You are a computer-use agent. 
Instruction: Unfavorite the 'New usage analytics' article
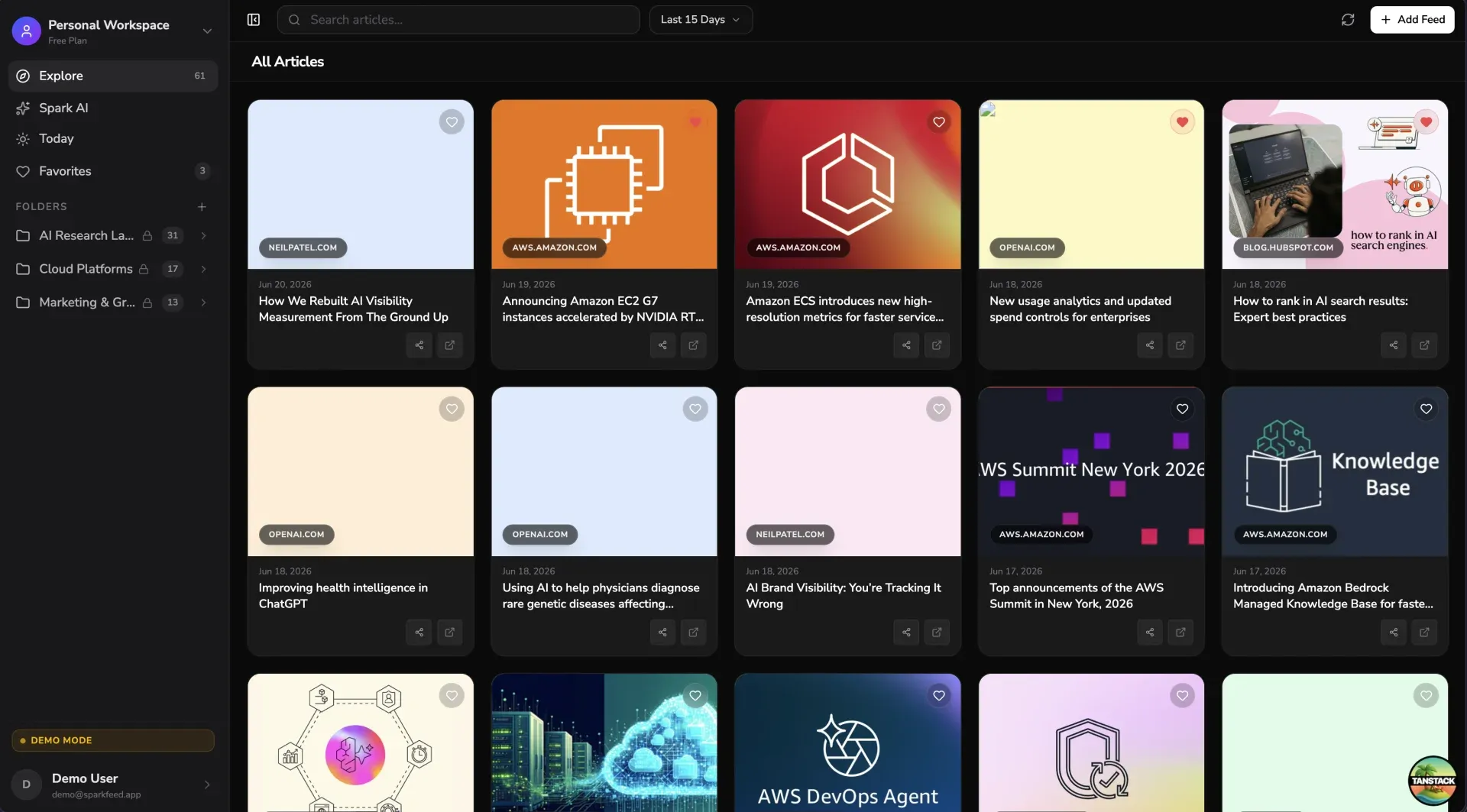[1182, 122]
